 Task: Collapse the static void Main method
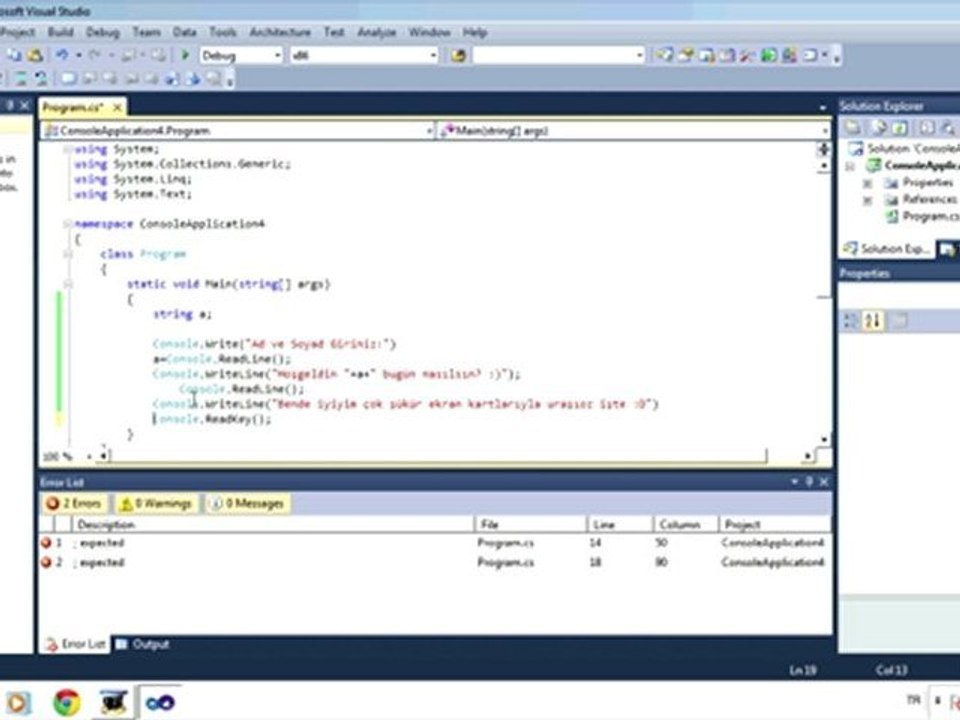click(x=67, y=284)
